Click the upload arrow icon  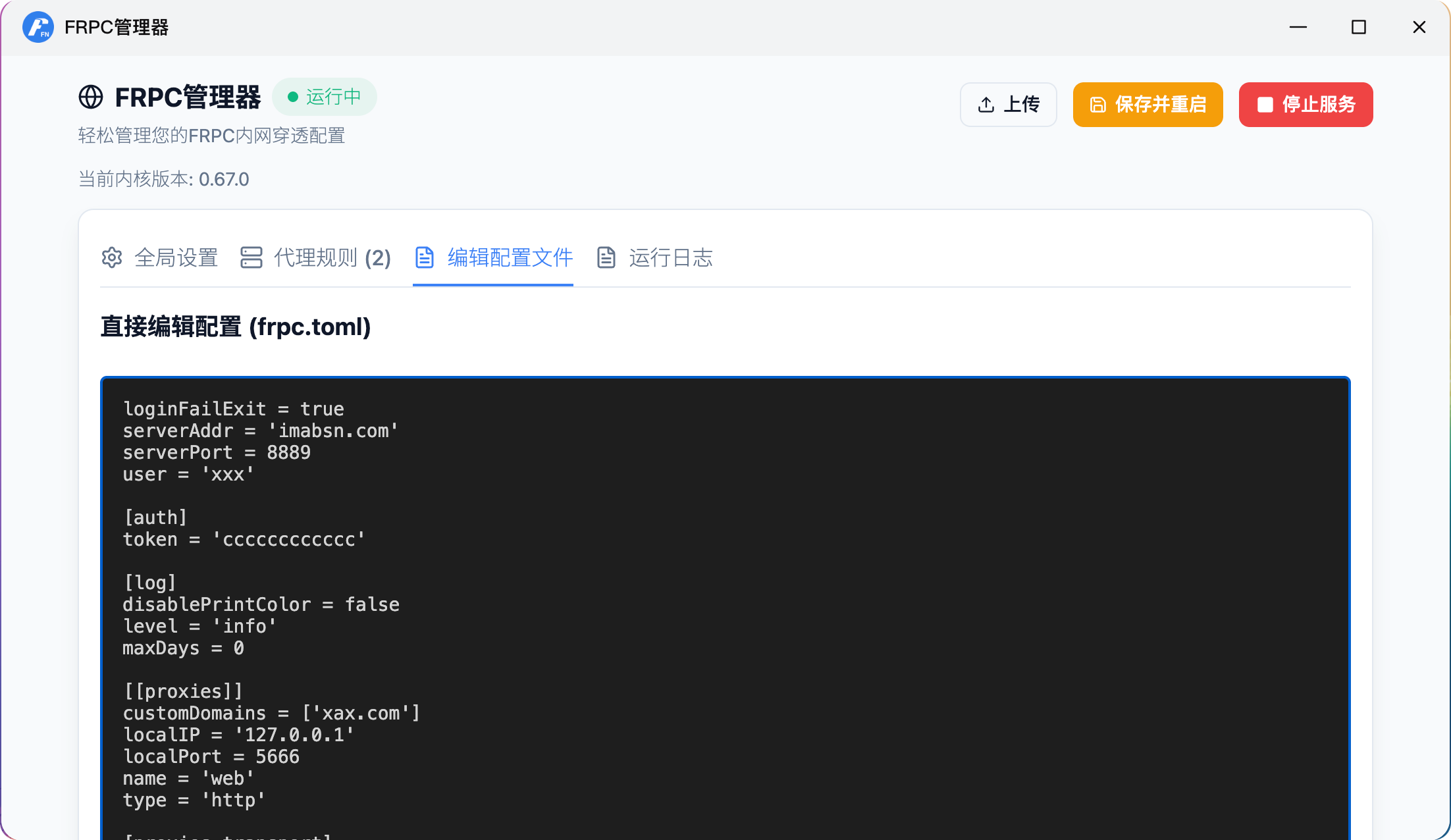pos(986,105)
